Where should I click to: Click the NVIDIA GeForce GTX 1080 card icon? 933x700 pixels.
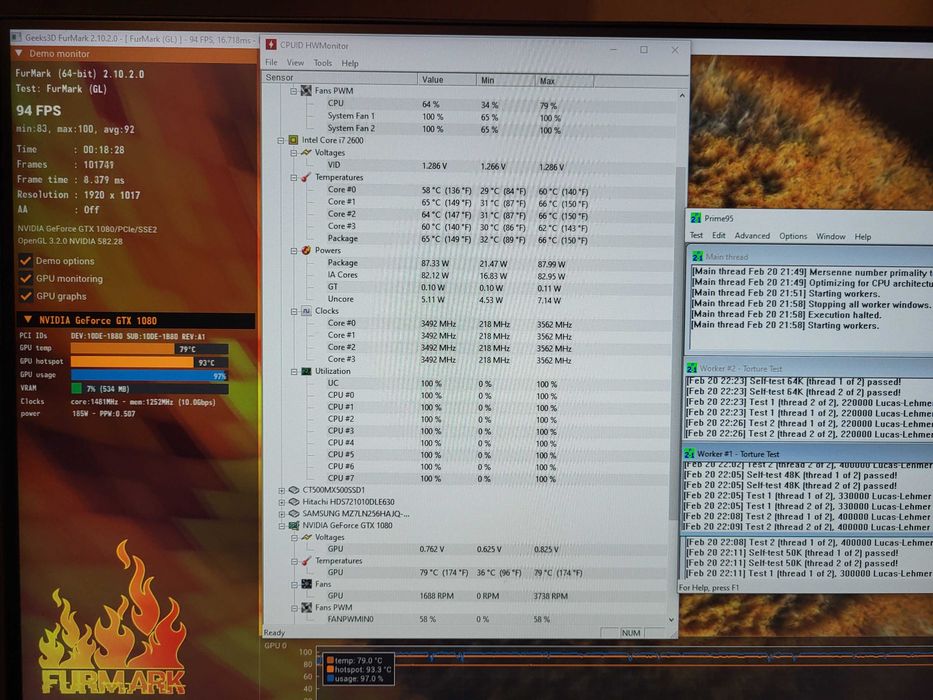point(293,526)
